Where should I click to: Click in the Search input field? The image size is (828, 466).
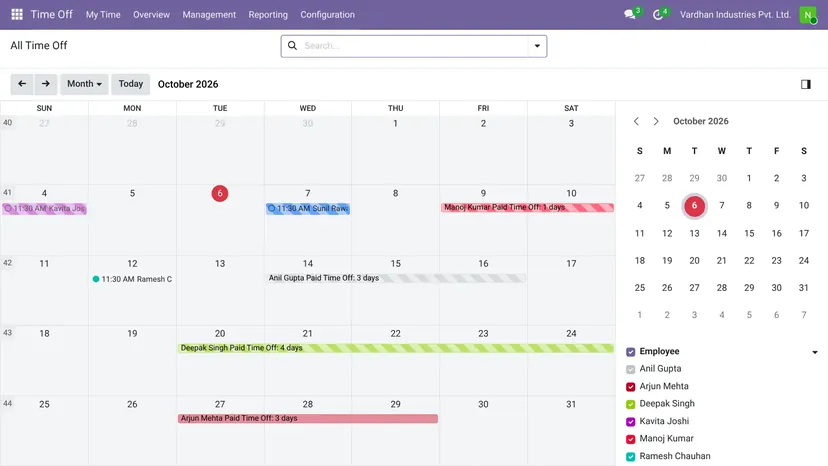pos(415,46)
